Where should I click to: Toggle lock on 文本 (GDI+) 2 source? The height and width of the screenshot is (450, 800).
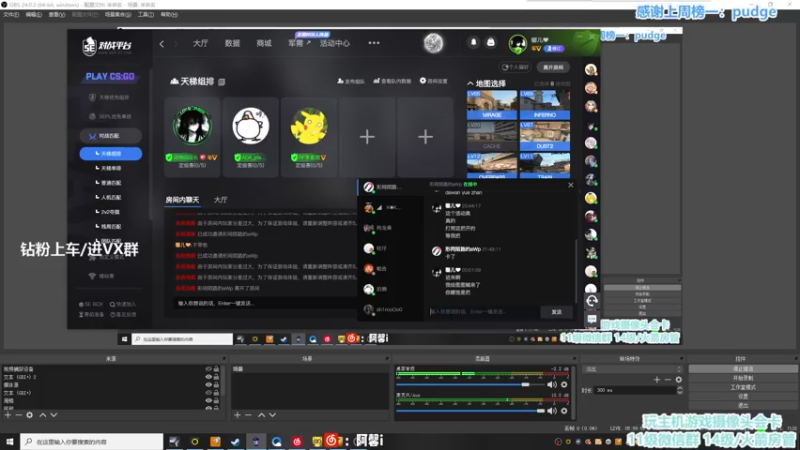216,377
